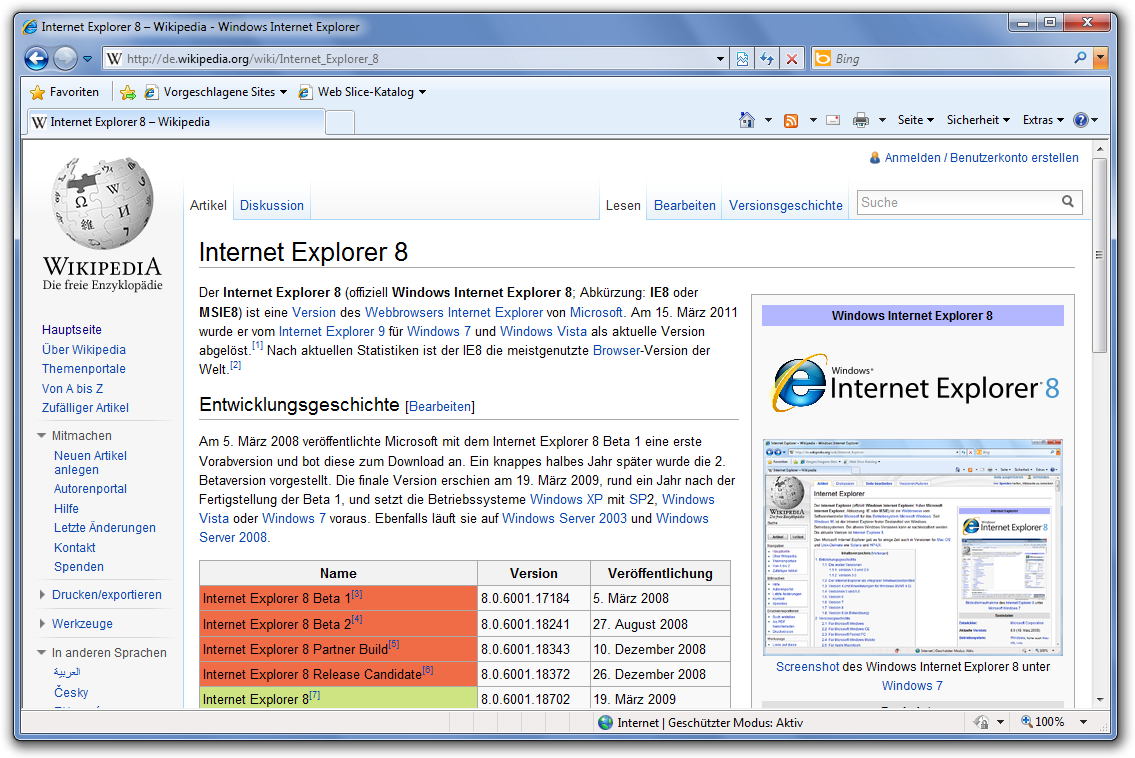Expand Drucken/exportieren section
This screenshot has height=758, width=1135.
[x=101, y=594]
